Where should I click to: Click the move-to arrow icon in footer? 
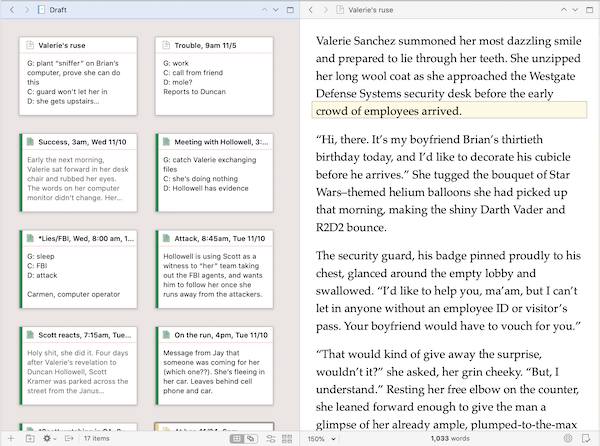[x=69, y=438]
